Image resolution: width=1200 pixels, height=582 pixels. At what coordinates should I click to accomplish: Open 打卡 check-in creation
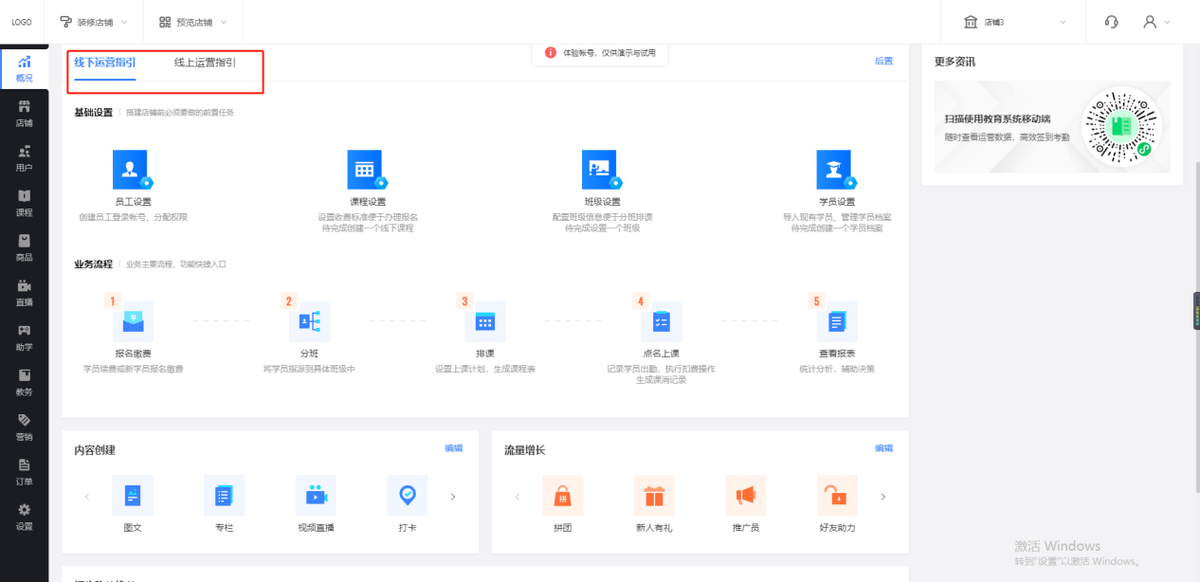tap(407, 495)
